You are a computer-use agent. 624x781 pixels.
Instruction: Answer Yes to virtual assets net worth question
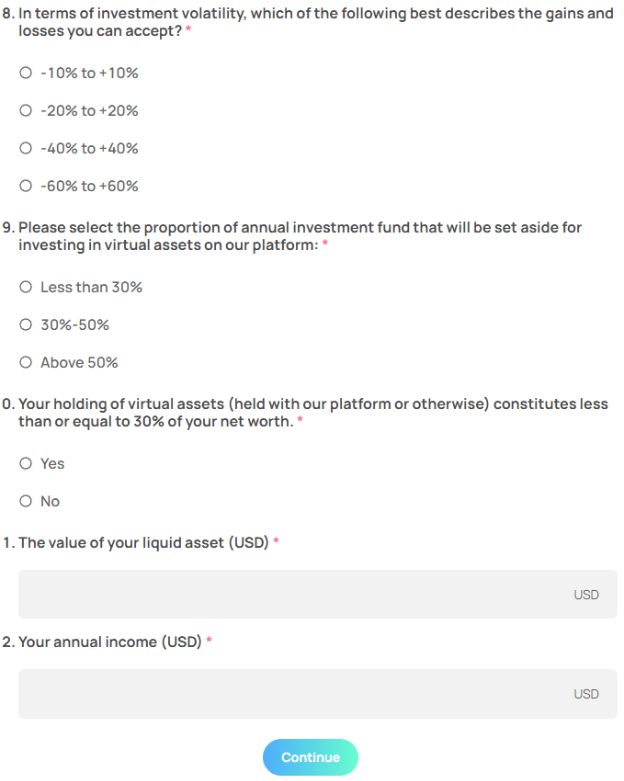(26, 463)
